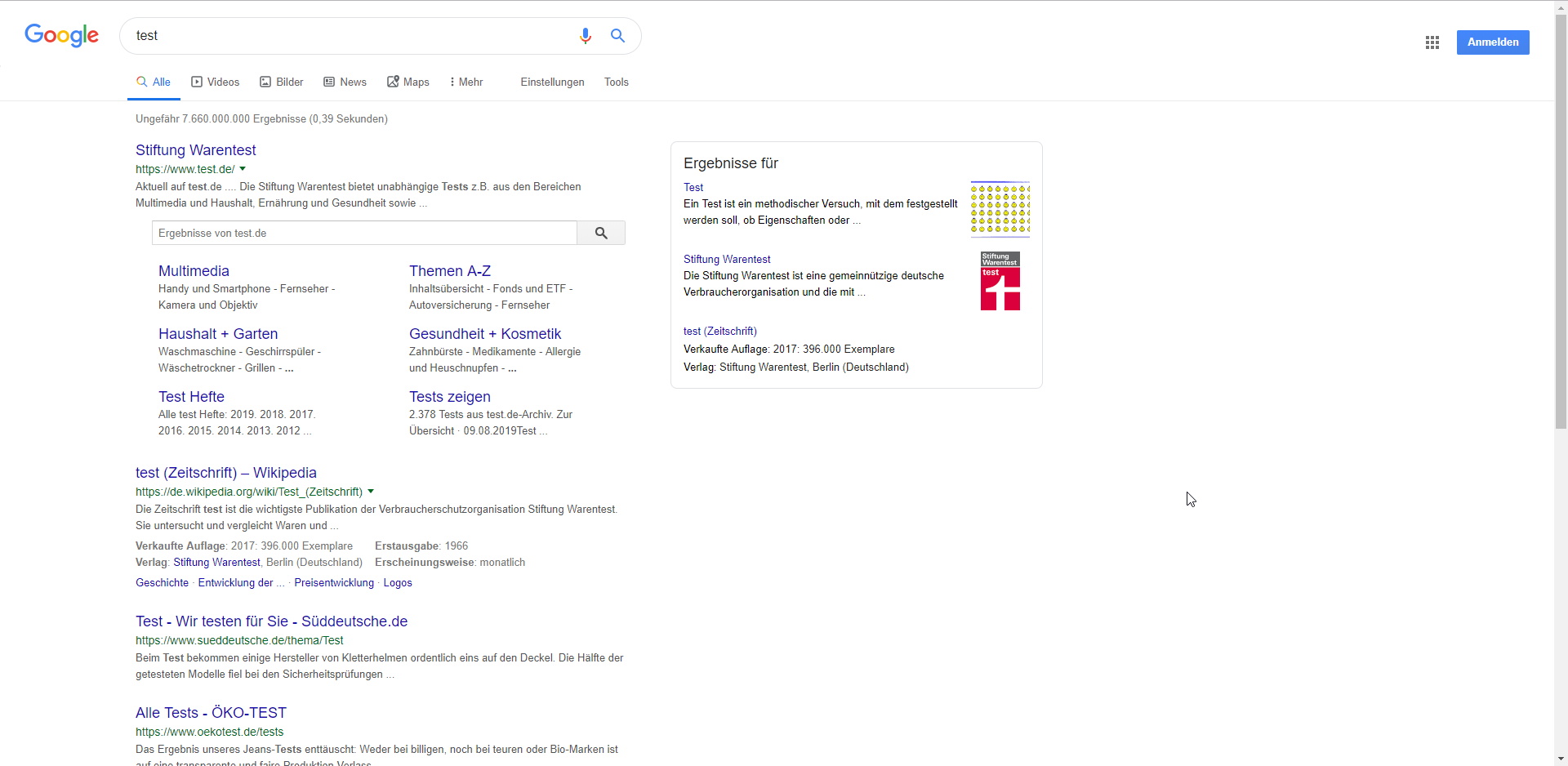Open Stiftung Warentest link in side panel
This screenshot has height=766, width=1568.
(727, 260)
